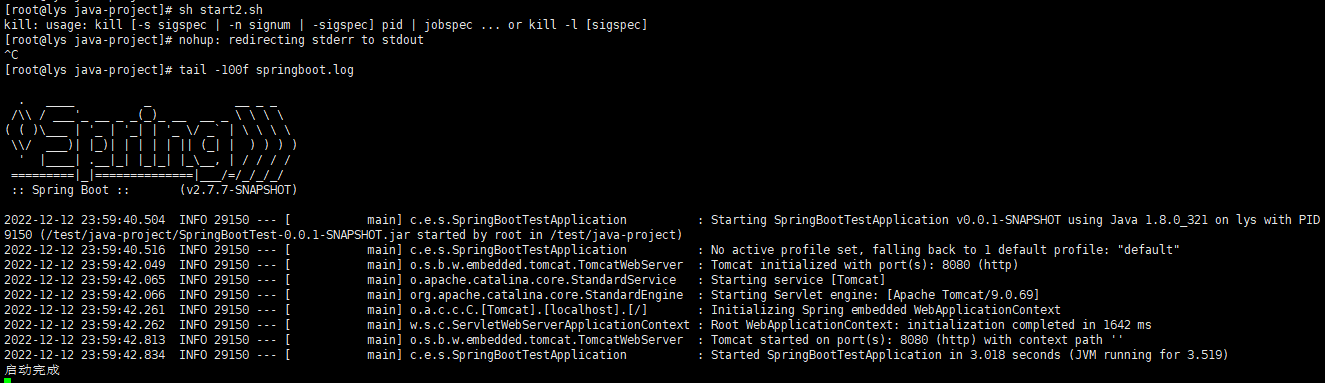Click the "(v2.7.7-SNAPSHOT)" version text
Image resolution: width=1325 pixels, height=383 pixels.
(239, 190)
